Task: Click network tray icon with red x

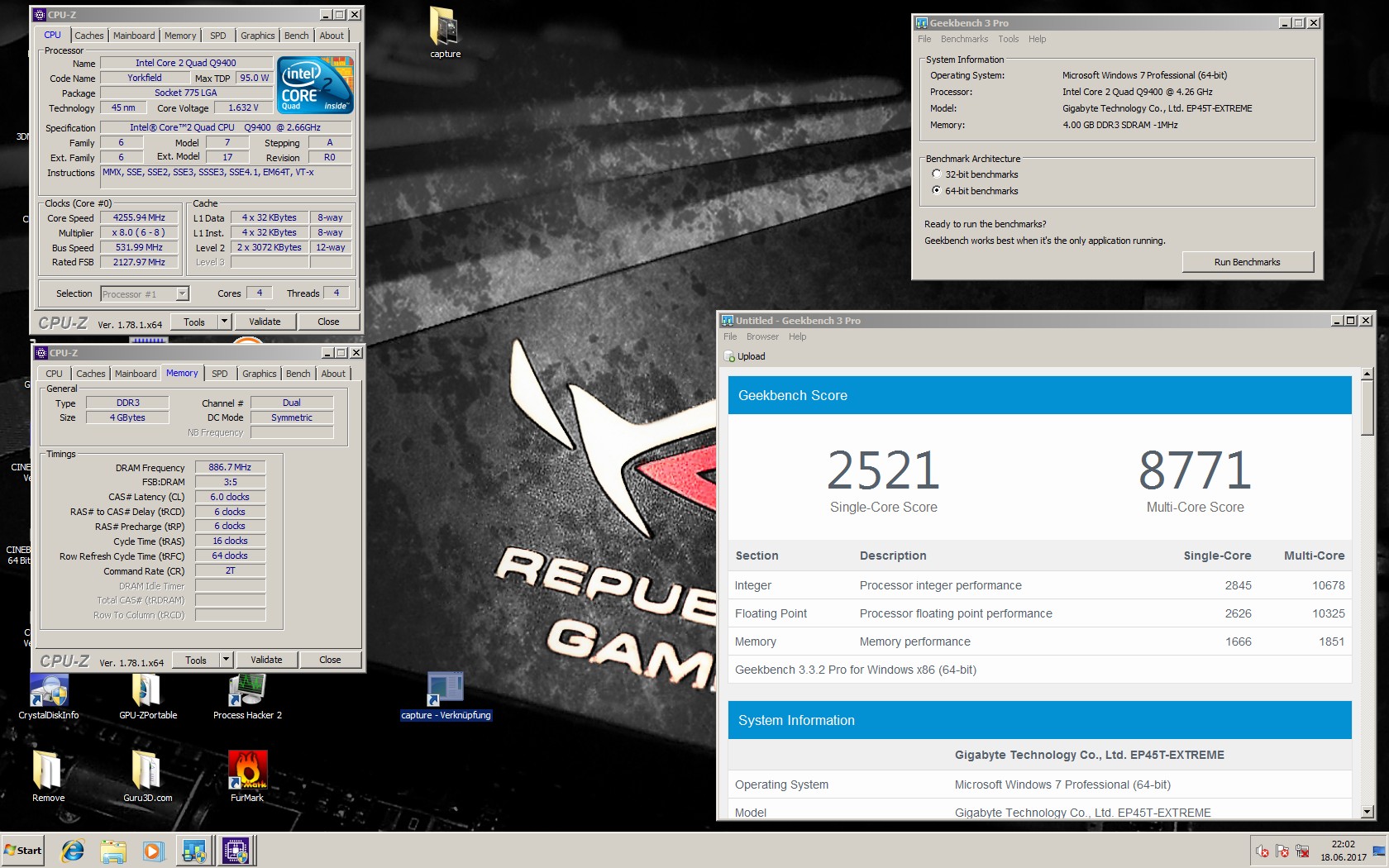Action: [1302, 851]
